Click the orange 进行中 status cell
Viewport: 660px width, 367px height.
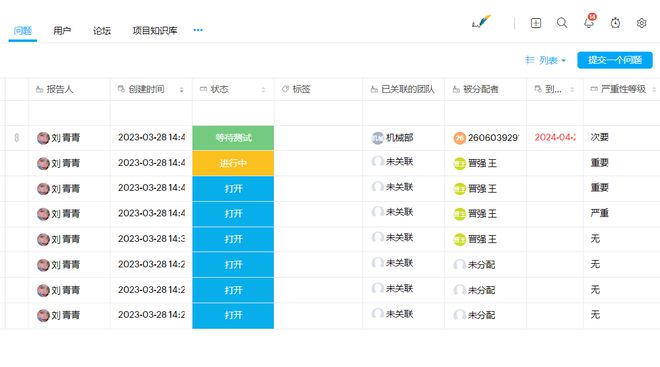233,163
